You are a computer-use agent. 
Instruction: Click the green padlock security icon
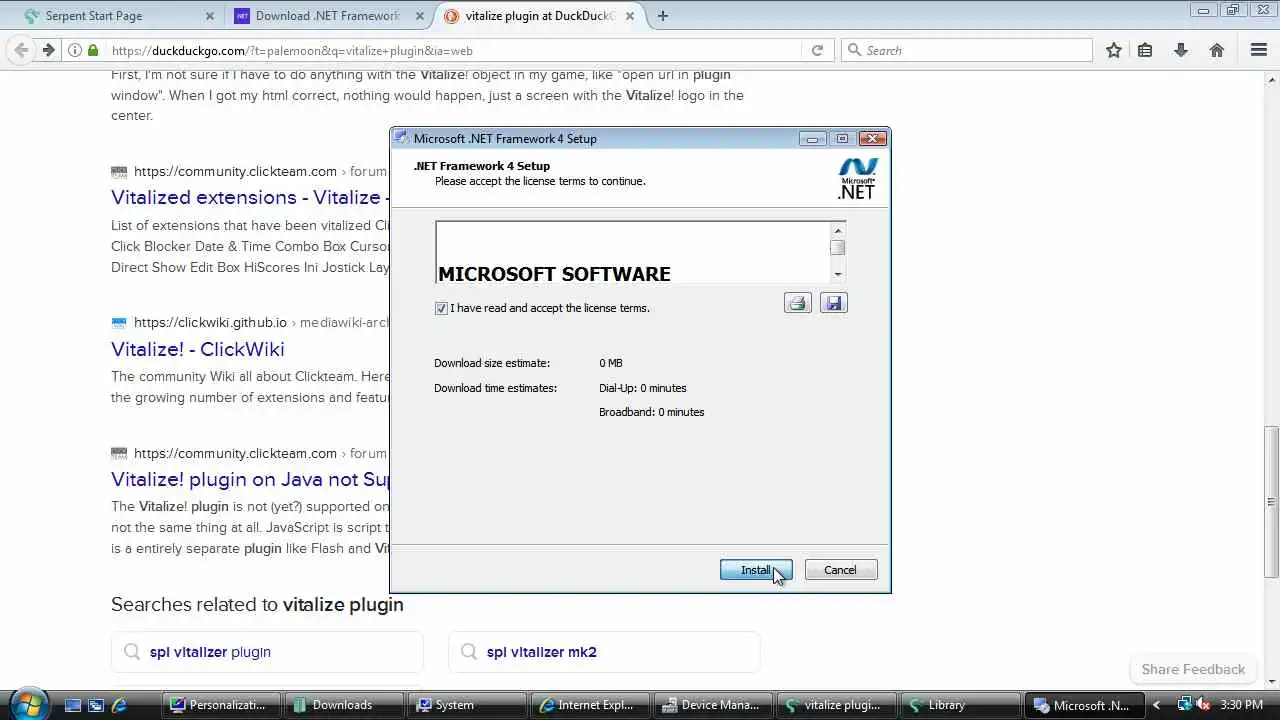pyautogui.click(x=94, y=50)
